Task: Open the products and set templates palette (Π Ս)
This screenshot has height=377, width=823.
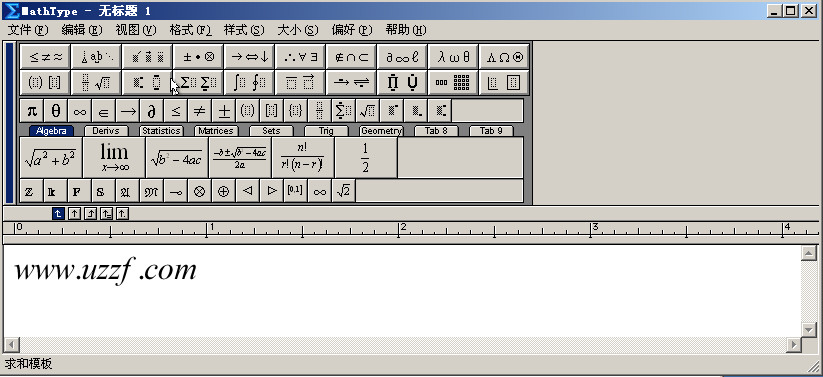Action: 403,82
